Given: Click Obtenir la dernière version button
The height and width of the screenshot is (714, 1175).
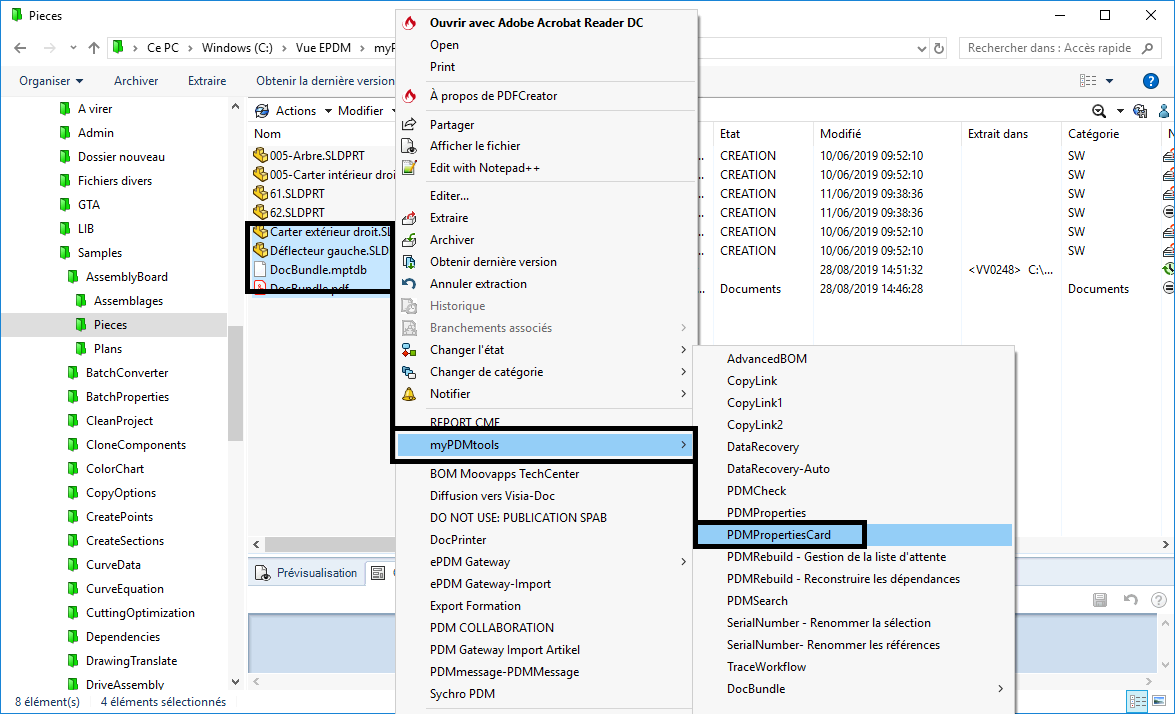Looking at the screenshot, I should pyautogui.click(x=325, y=81).
